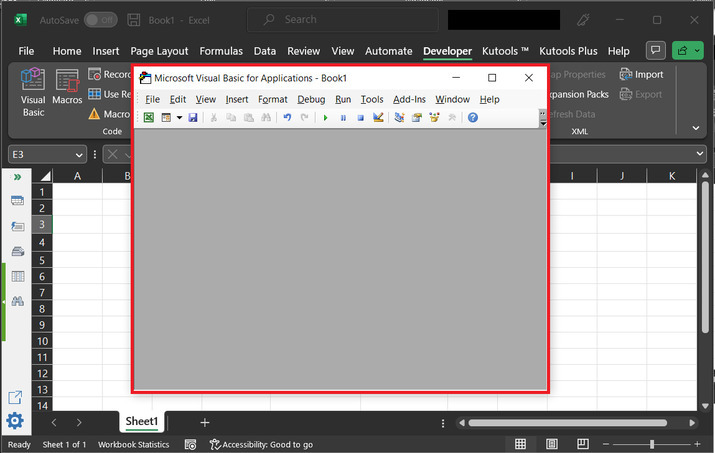Open Excel Page Layout ribbon tab
715x453 pixels.
click(159, 51)
